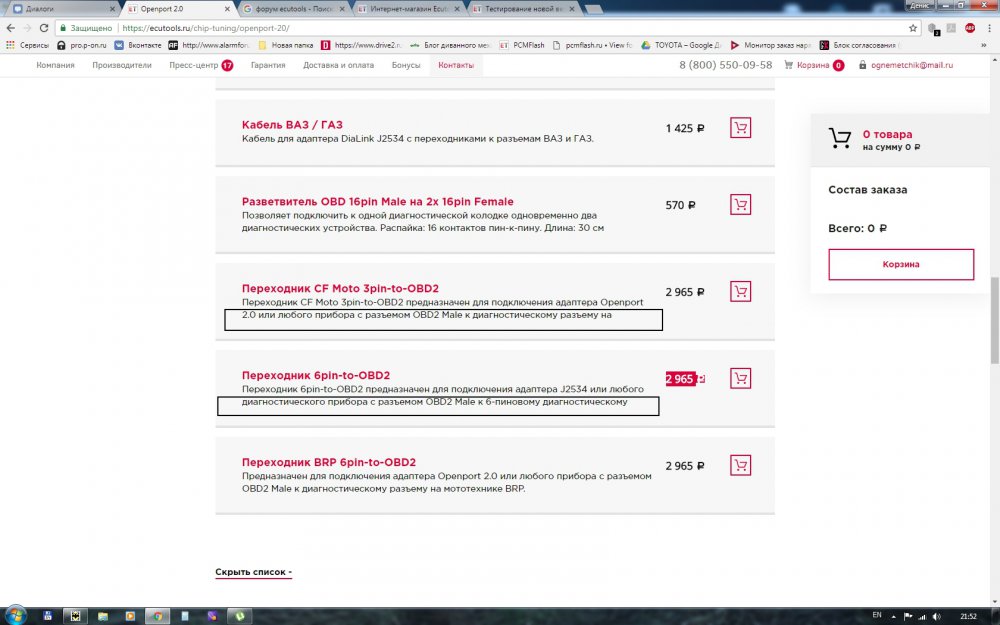The height and width of the screenshot is (625, 1000).
Task: Open Переходник BRP 6pin-to-OBD2 product link
Action: (x=328, y=463)
